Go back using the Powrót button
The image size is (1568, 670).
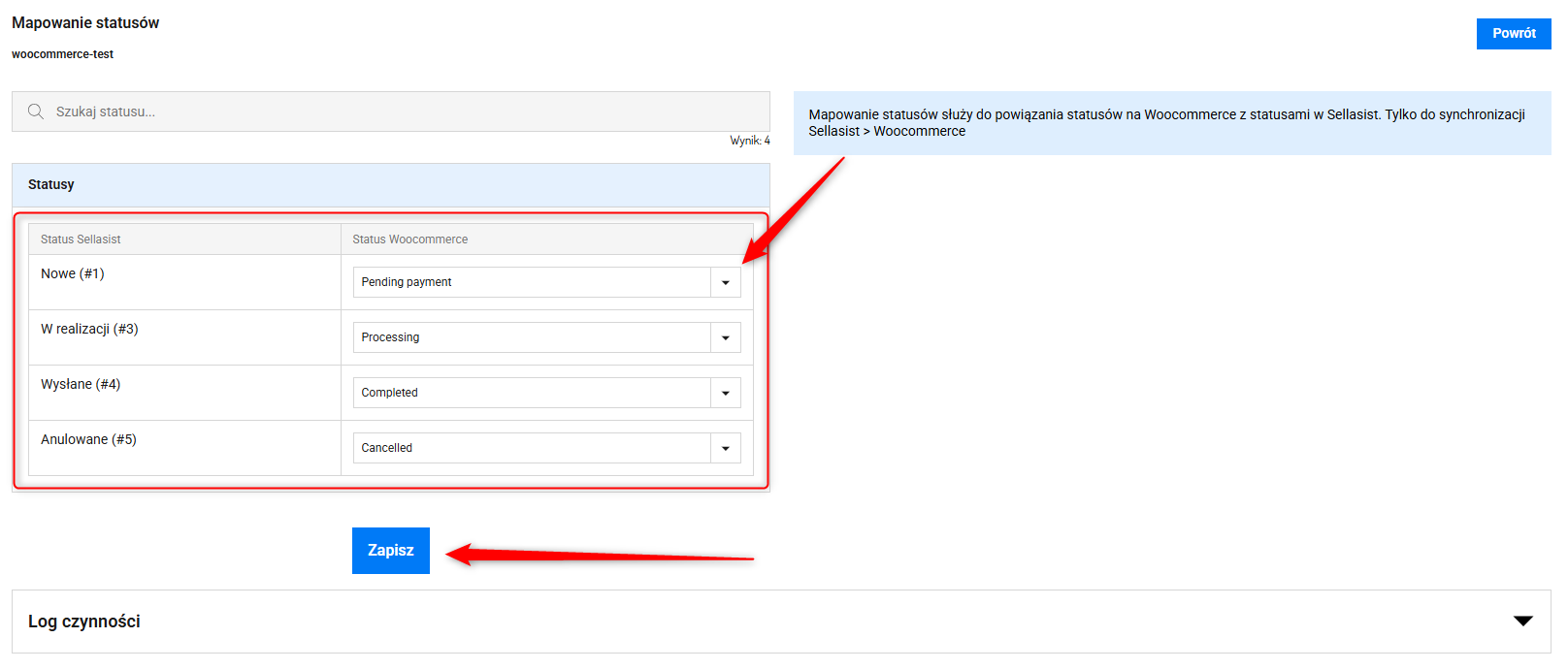[1513, 33]
